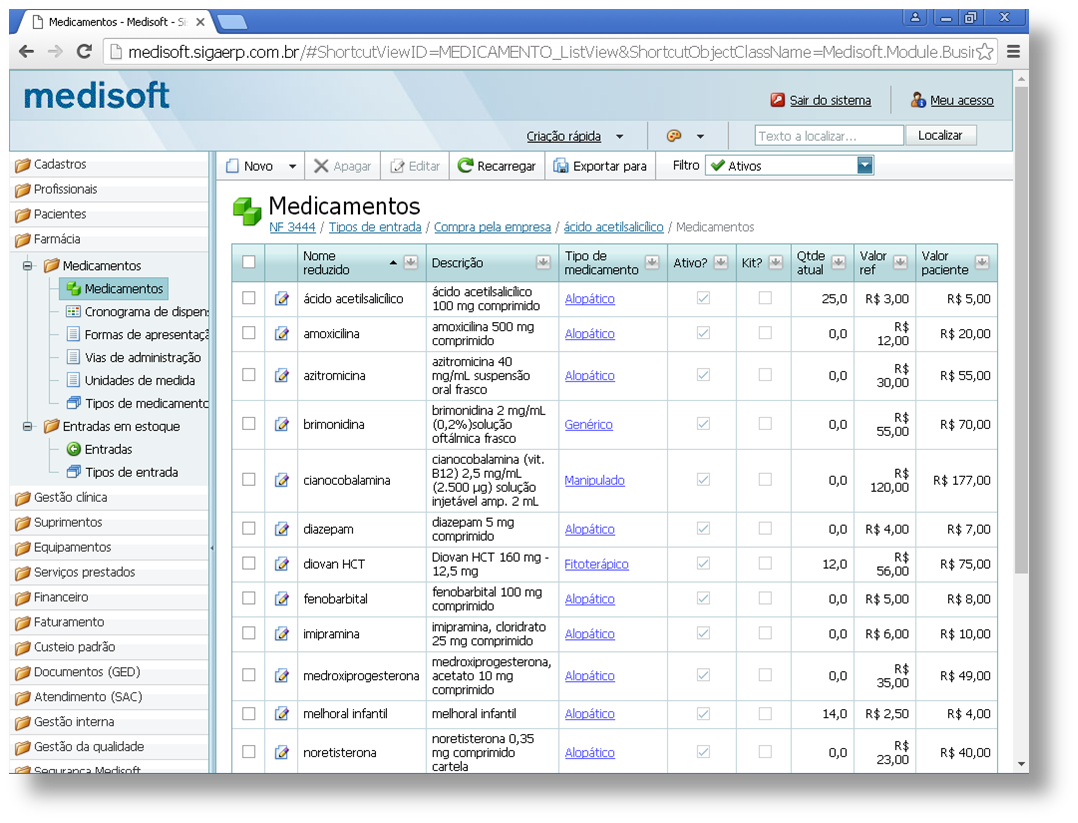Open edit icon for fenobarbital row

pyautogui.click(x=281, y=599)
